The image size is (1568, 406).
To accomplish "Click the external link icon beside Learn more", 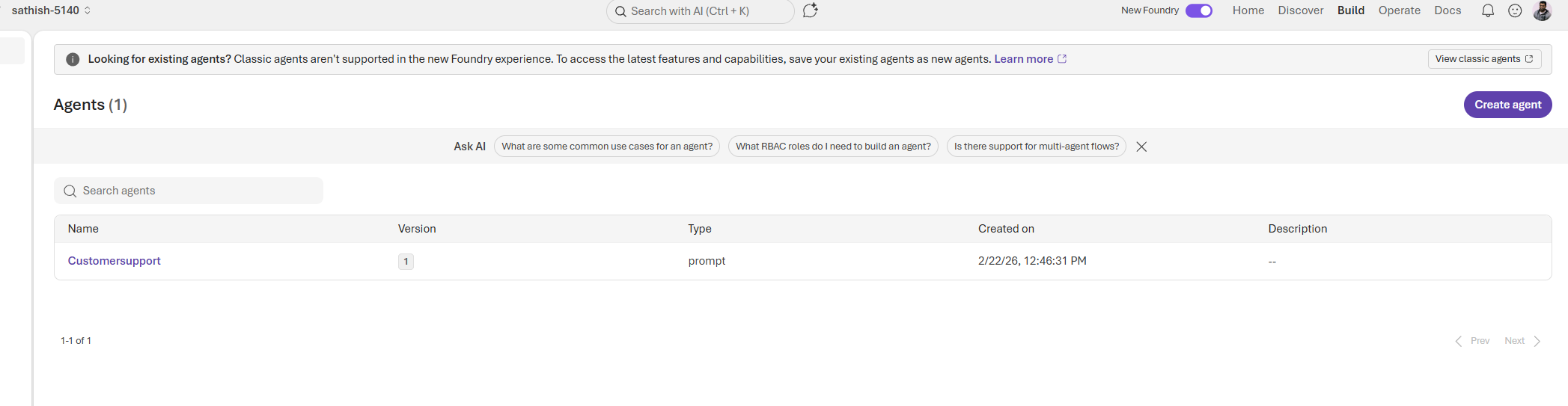I will pos(1062,59).
